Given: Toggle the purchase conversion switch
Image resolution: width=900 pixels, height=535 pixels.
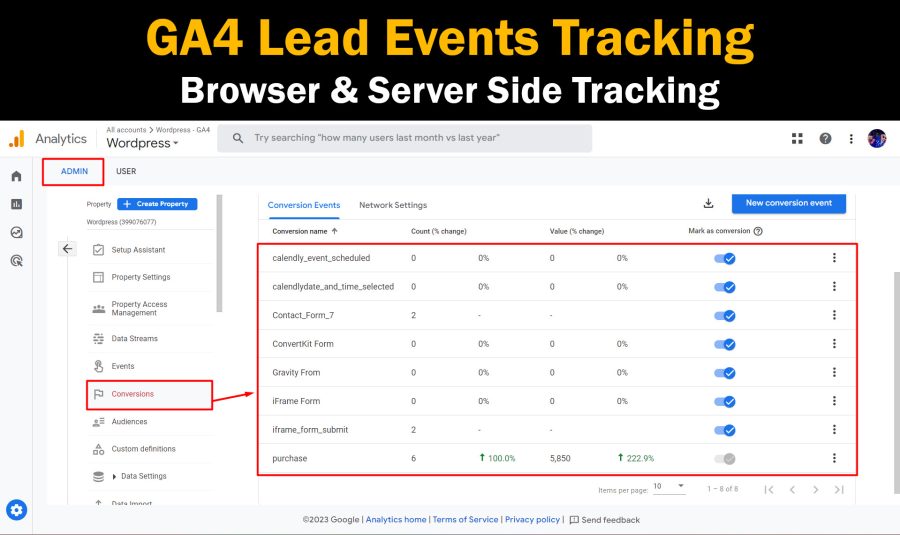Looking at the screenshot, I should [724, 459].
